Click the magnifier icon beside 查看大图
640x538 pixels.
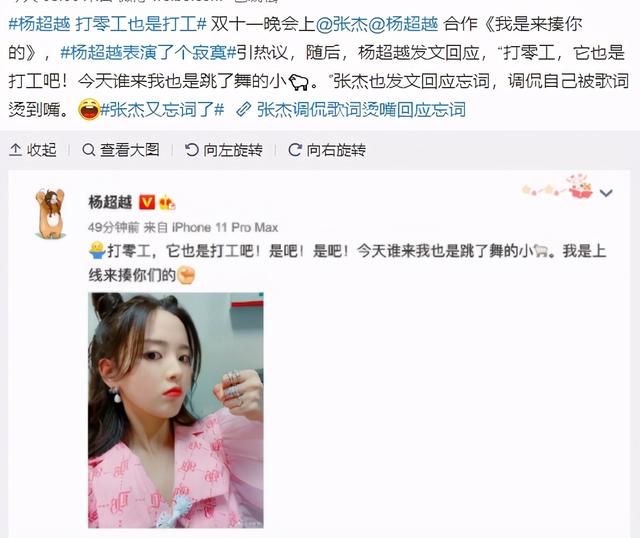pyautogui.click(x=89, y=150)
